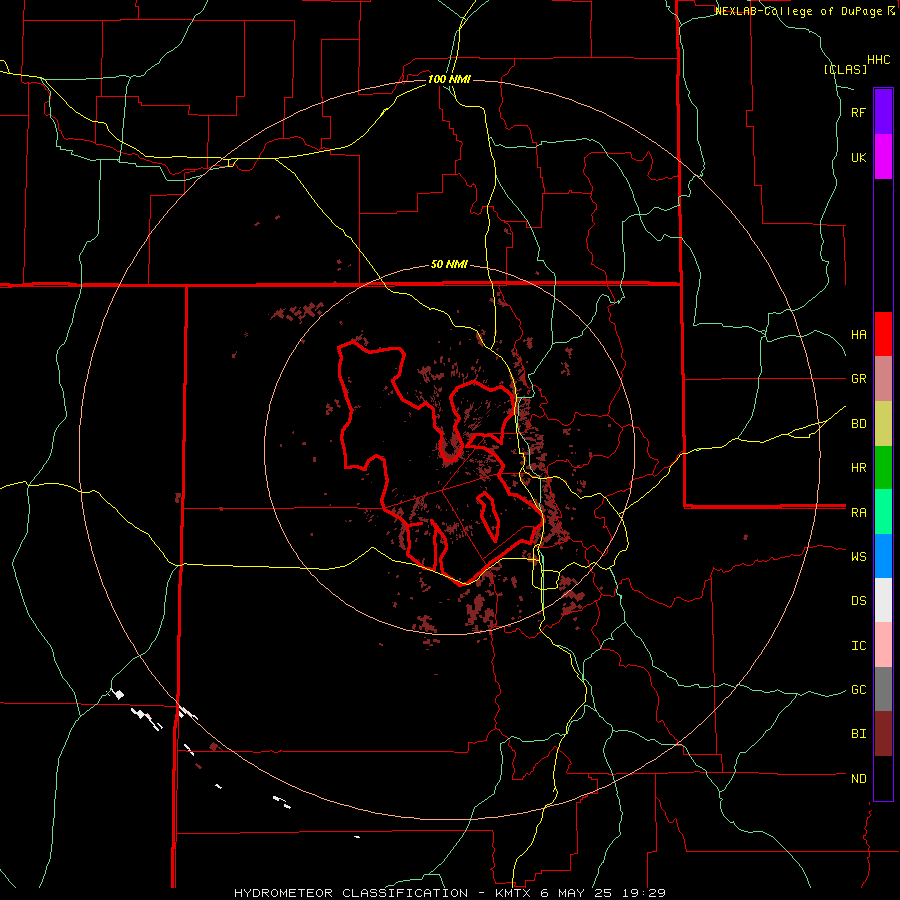Click the 'HA' legend label
The width and height of the screenshot is (900, 900).
[859, 335]
